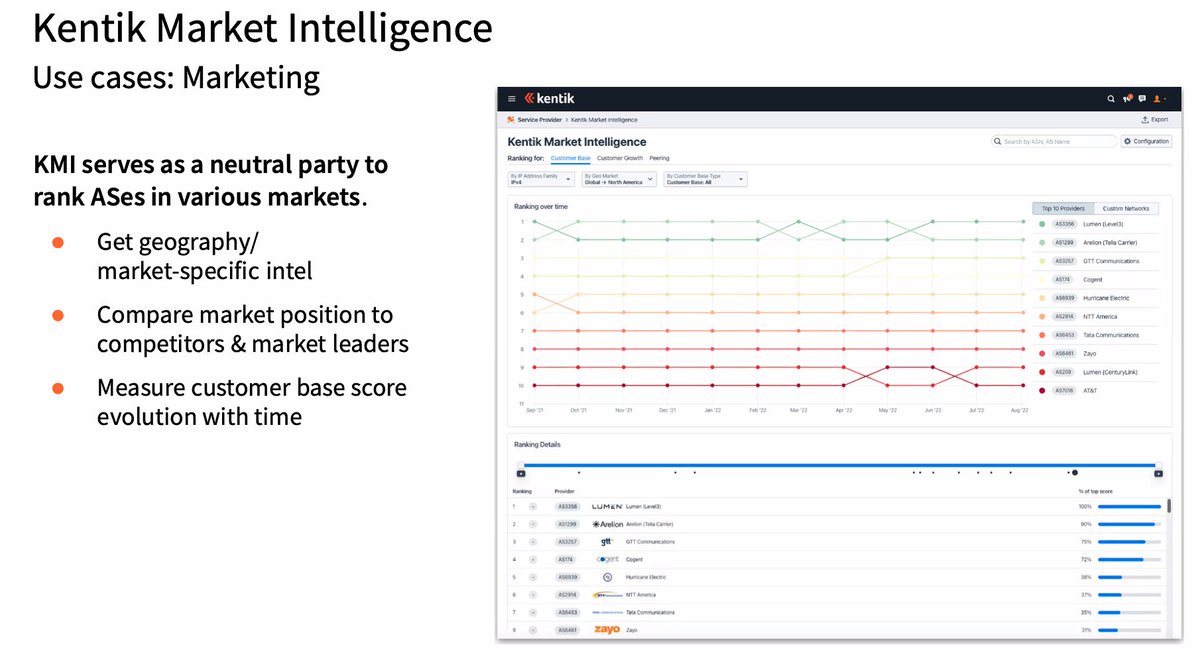Click AT&T legend color dot
1200x649 pixels.
[x=1042, y=390]
